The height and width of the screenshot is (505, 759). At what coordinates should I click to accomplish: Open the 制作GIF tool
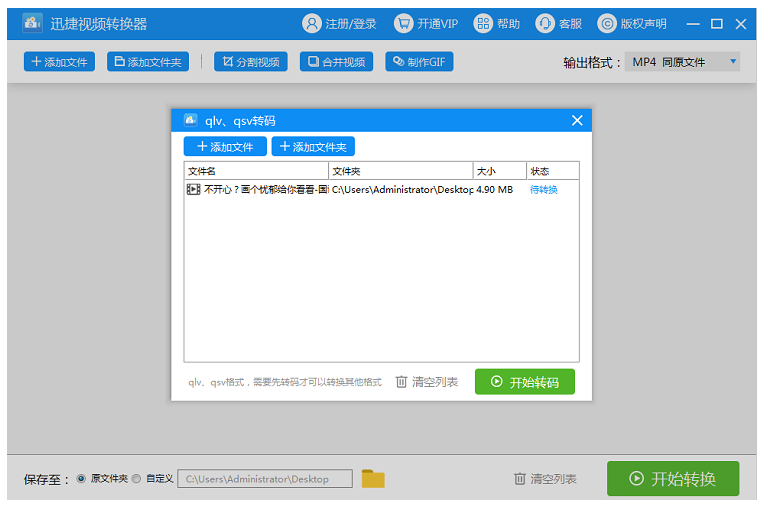pos(419,62)
